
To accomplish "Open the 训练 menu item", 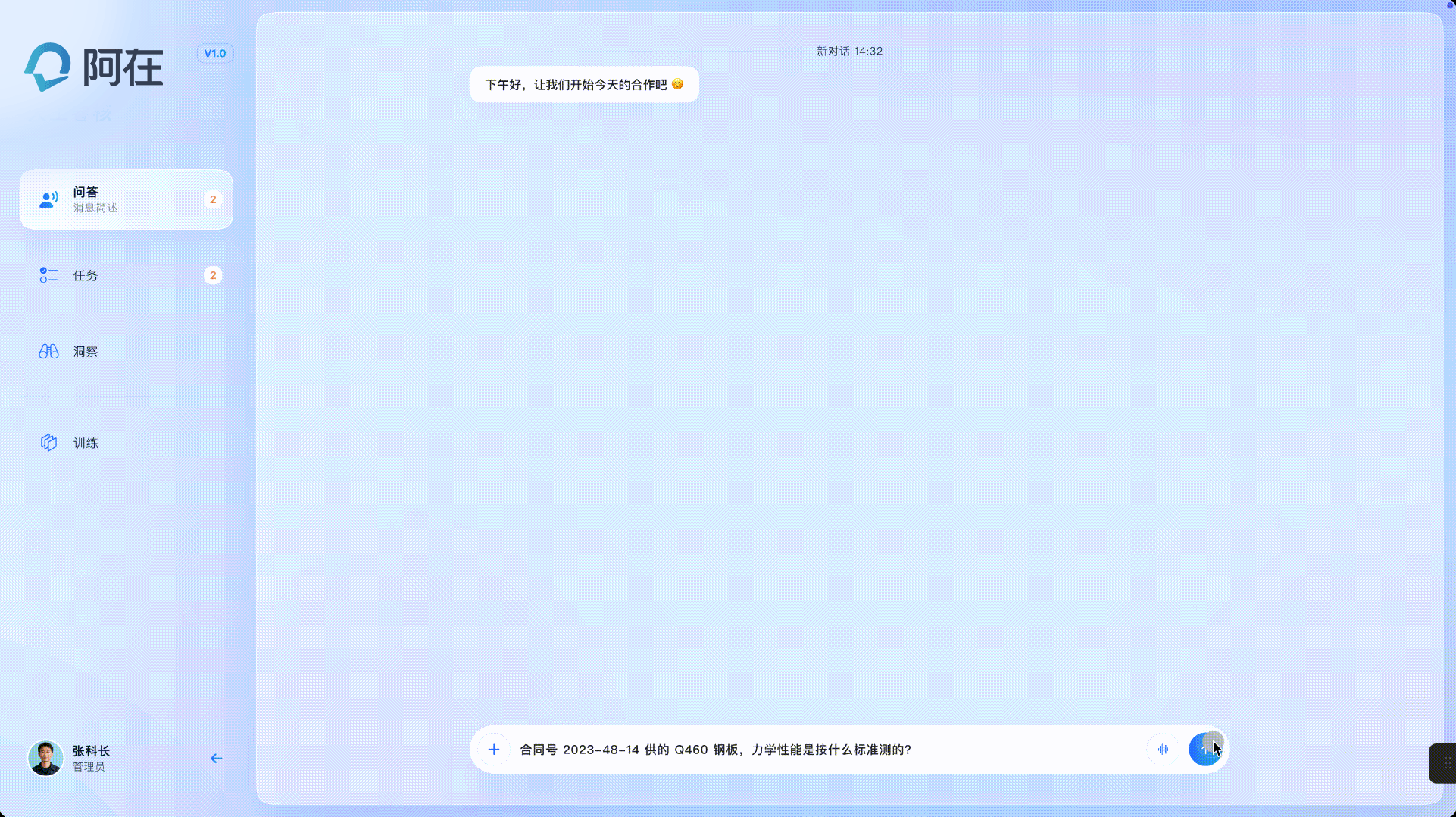I will point(86,443).
